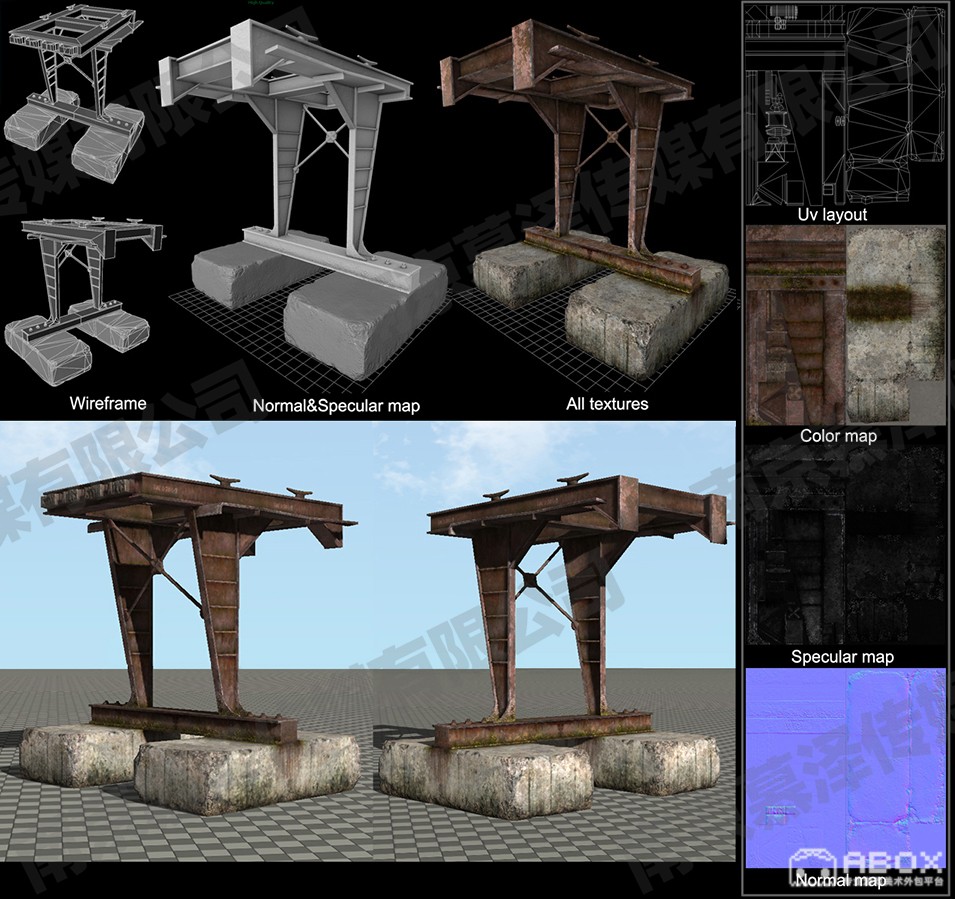Screen dimensions: 955x899
Task: Select the Color map texture image
Action: [846, 325]
